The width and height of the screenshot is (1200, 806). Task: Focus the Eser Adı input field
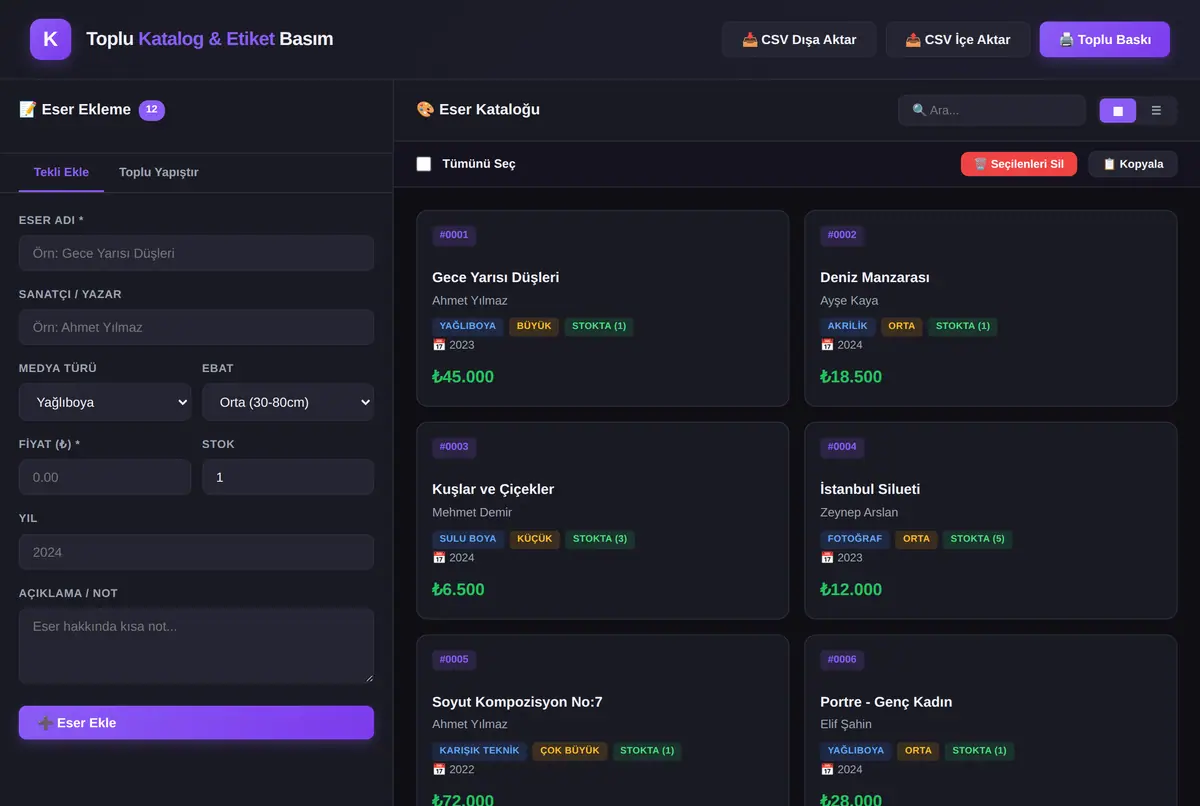[x=196, y=253]
